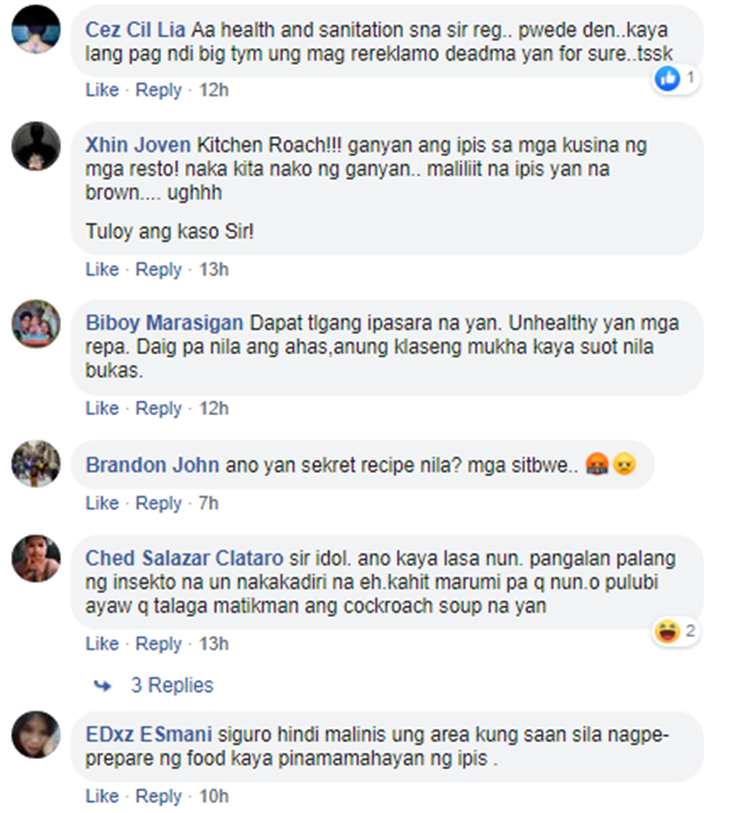The width and height of the screenshot is (750, 813).
Task: Open Xhin Joven's profile avatar
Action: click(x=36, y=146)
